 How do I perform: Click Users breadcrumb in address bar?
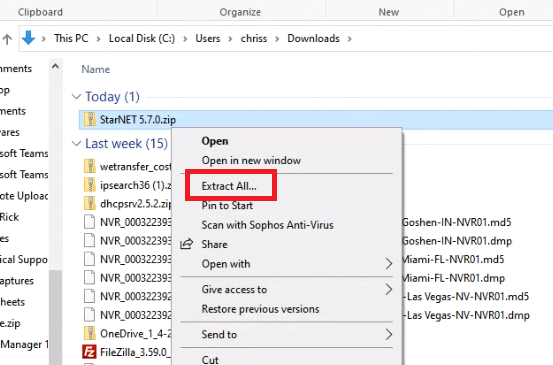click(x=208, y=38)
